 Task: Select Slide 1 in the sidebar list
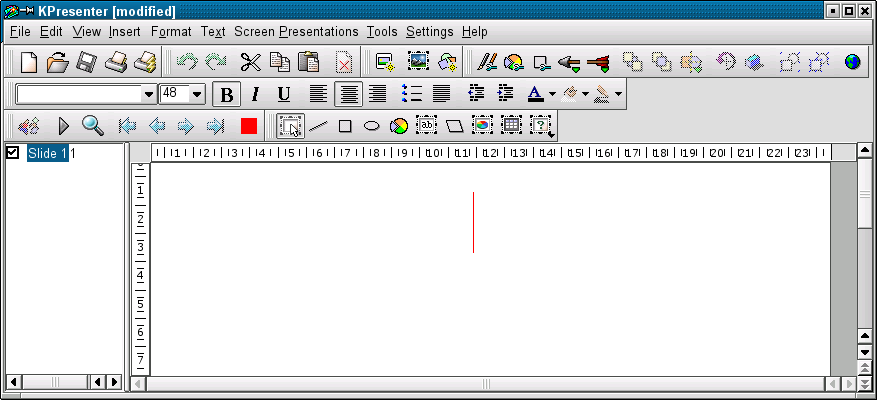(48, 153)
